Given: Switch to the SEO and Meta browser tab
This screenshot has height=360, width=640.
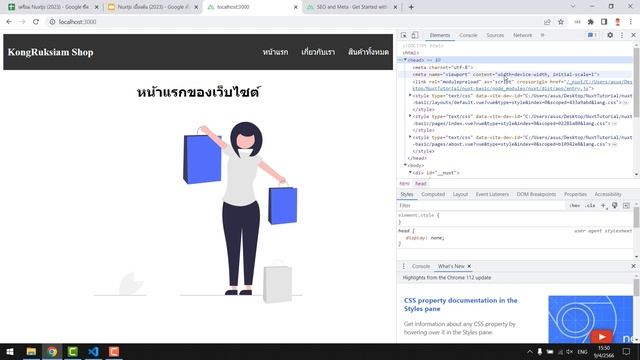Looking at the screenshot, I should pos(352,7).
